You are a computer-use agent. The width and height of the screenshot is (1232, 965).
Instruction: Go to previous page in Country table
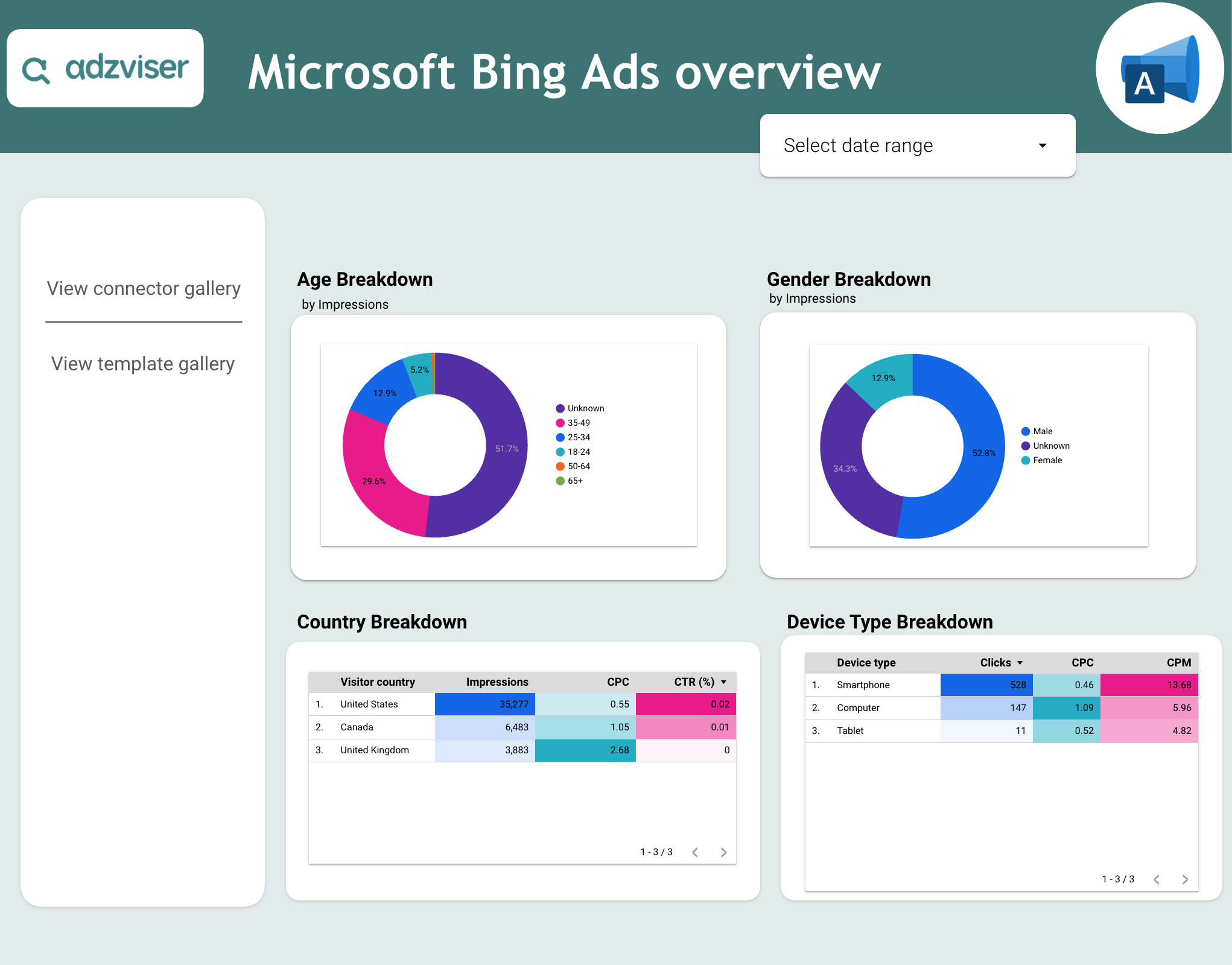[695, 852]
